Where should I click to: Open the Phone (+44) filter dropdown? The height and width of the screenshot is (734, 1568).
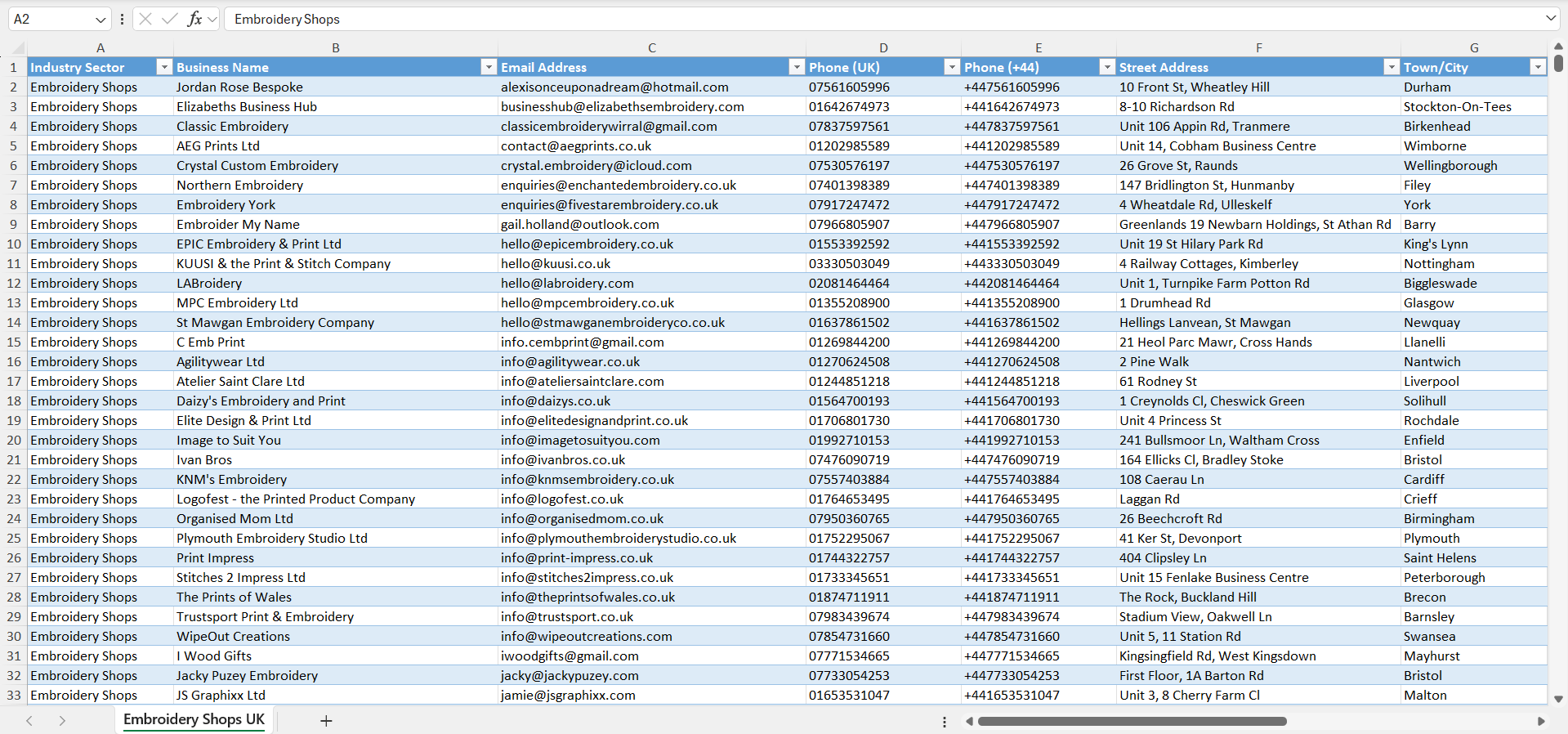coord(1107,67)
